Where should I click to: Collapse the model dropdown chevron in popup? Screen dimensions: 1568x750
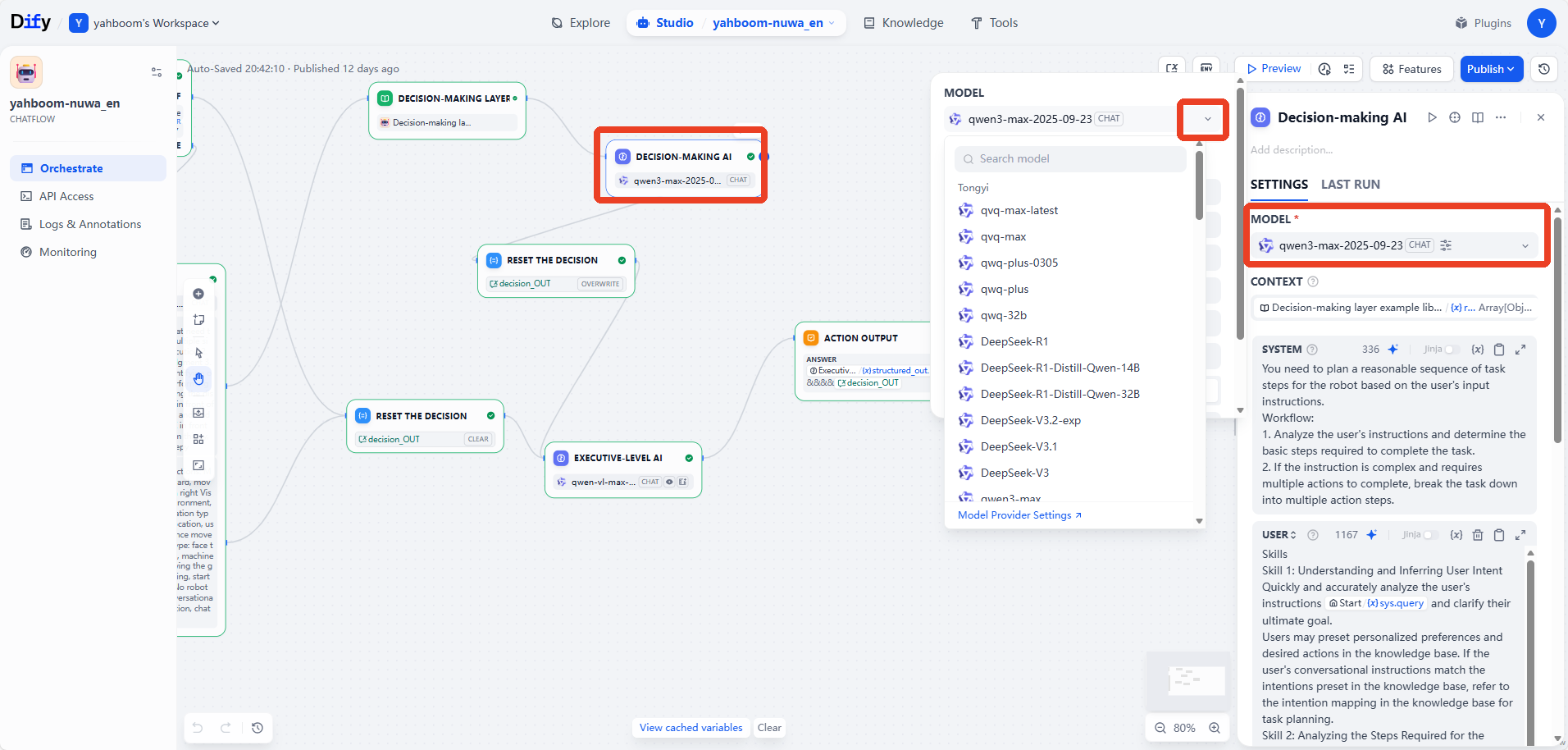[x=1207, y=119]
